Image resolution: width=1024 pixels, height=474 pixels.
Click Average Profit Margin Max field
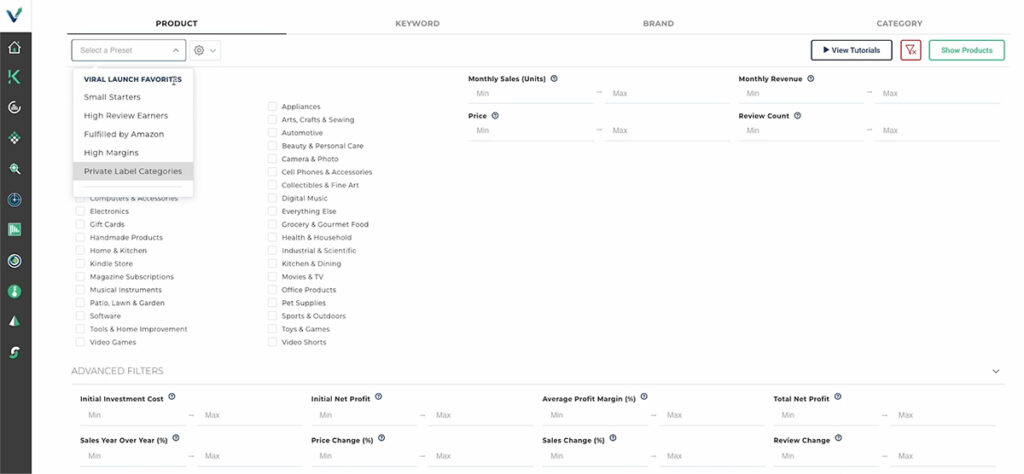pos(711,415)
